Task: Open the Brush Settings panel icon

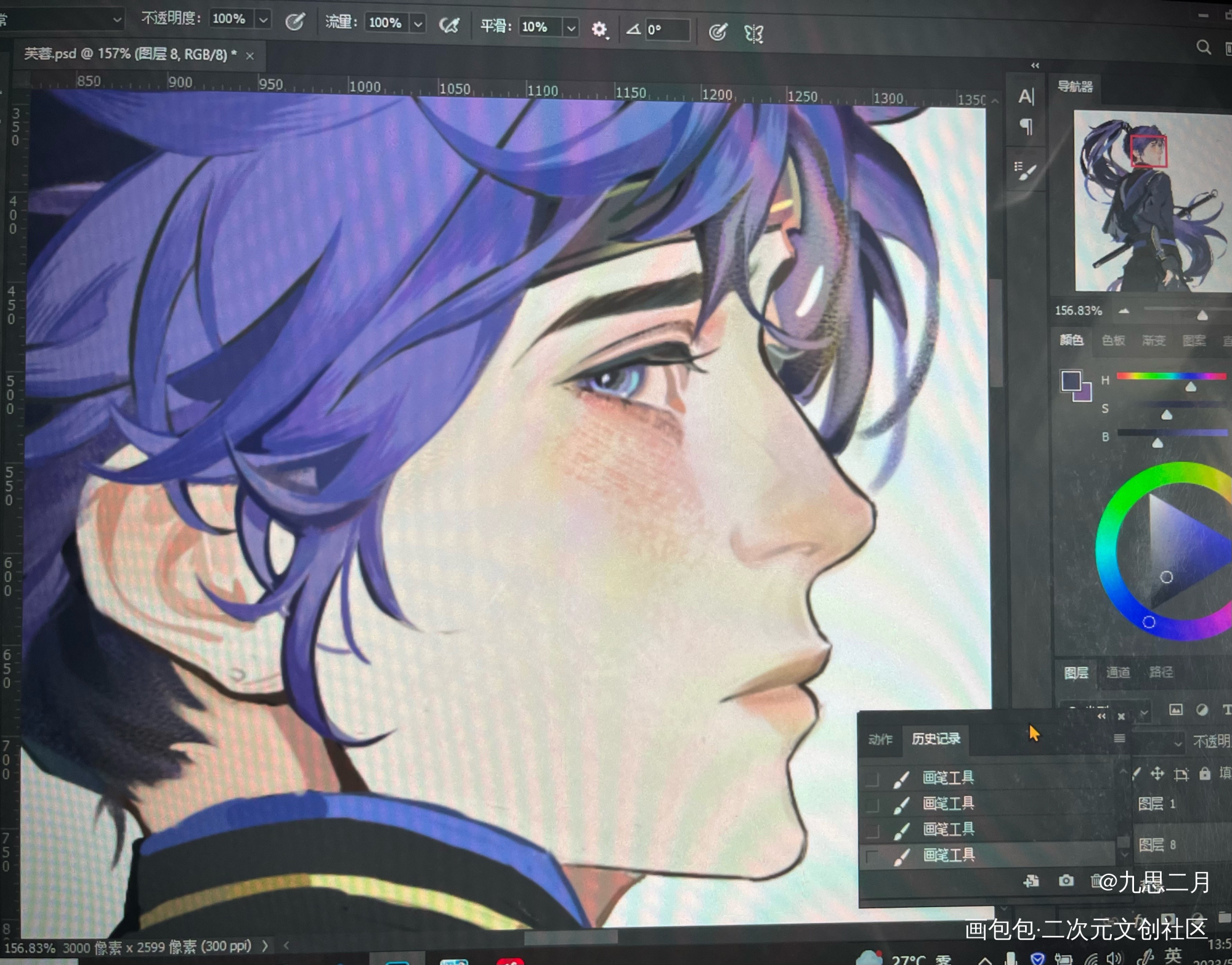Action: point(1026,171)
